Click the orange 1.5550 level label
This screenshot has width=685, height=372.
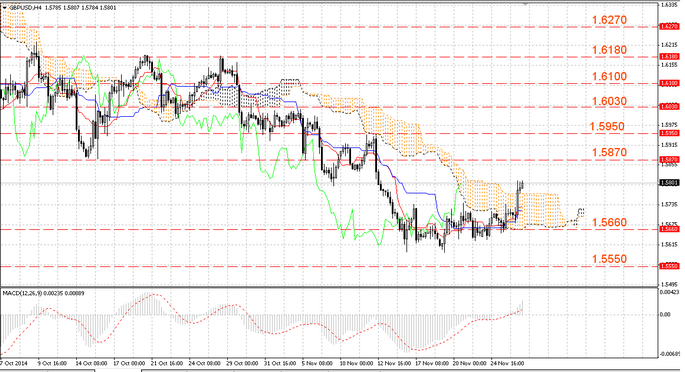pos(609,259)
